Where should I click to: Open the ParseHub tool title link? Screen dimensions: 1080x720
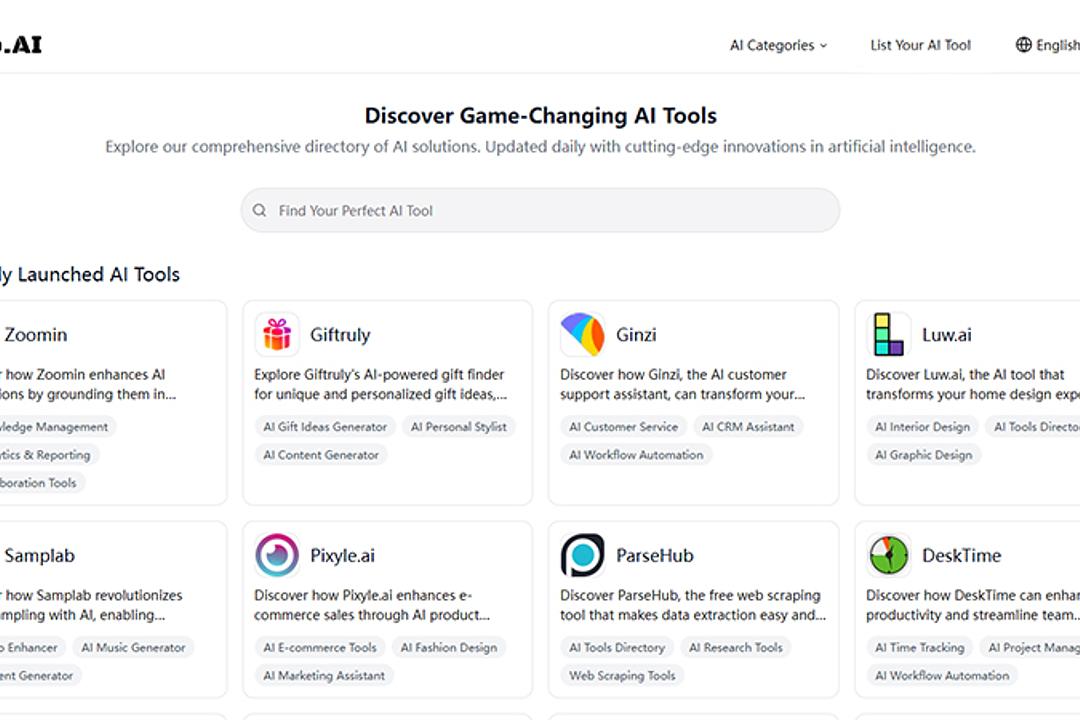(x=654, y=556)
